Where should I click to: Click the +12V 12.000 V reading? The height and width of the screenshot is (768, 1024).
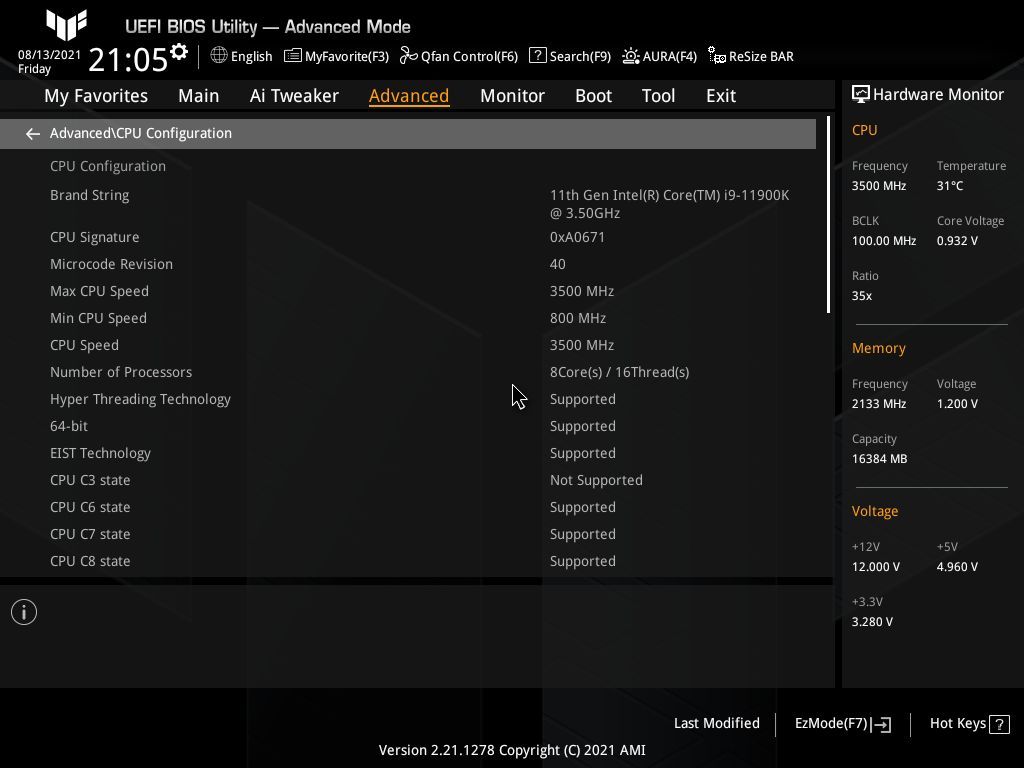(x=875, y=567)
